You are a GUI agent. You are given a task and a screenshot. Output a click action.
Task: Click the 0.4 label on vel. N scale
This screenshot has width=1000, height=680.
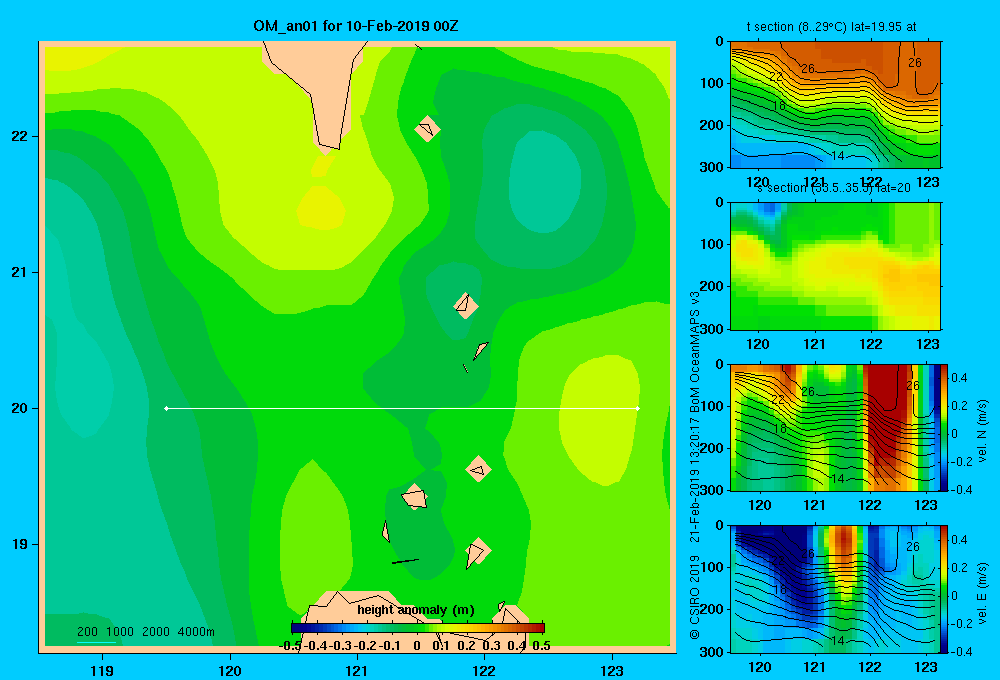(x=959, y=378)
